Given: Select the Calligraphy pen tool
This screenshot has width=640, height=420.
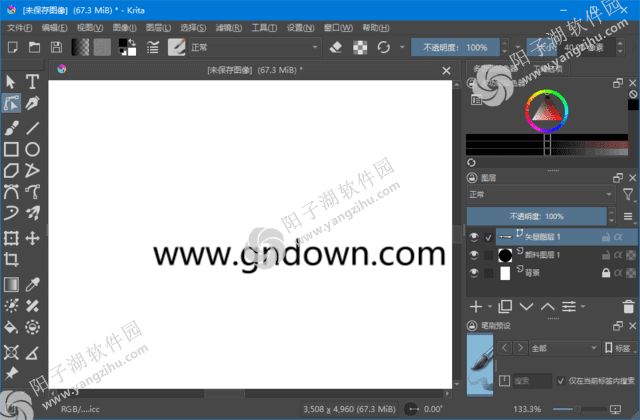Looking at the screenshot, I should click(x=32, y=103).
